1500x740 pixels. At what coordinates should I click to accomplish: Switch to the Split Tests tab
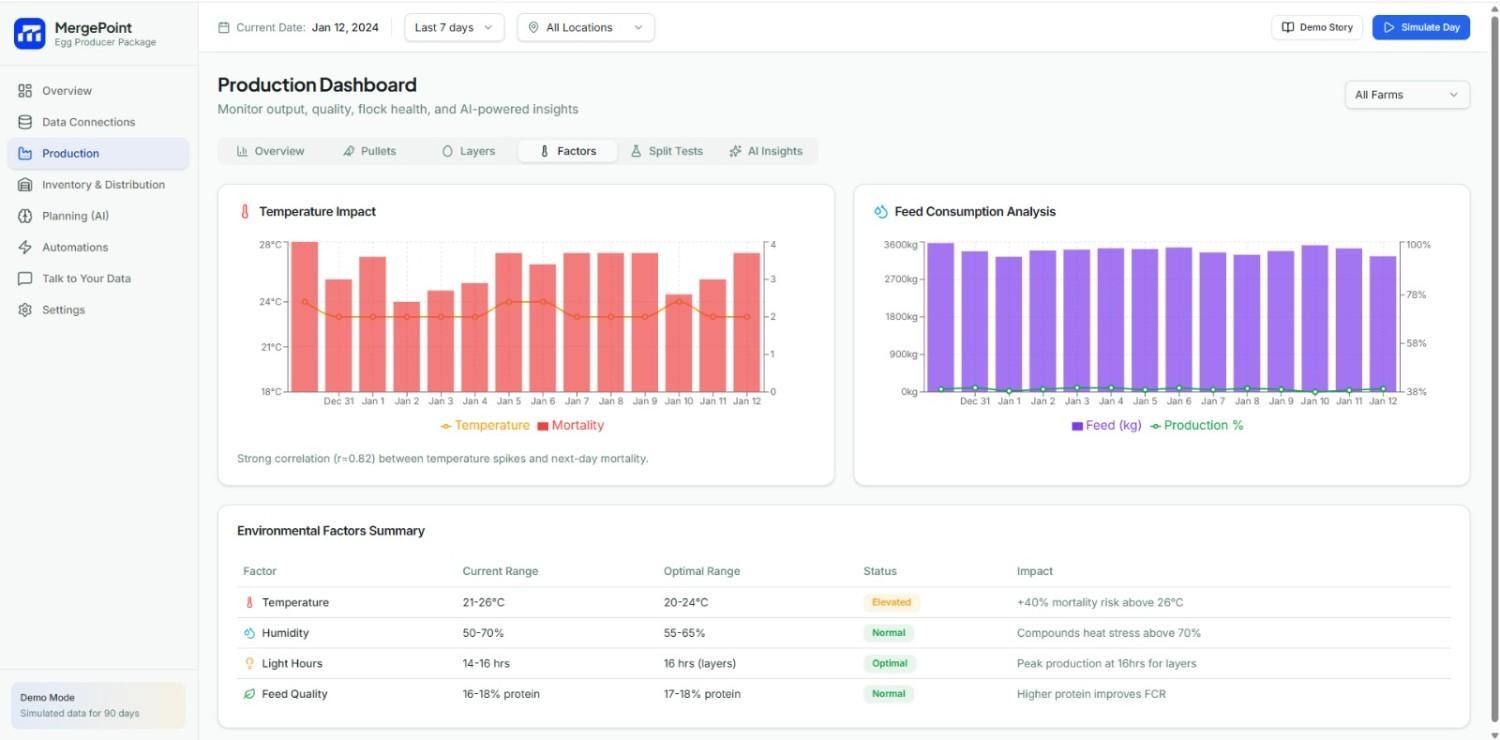666,151
